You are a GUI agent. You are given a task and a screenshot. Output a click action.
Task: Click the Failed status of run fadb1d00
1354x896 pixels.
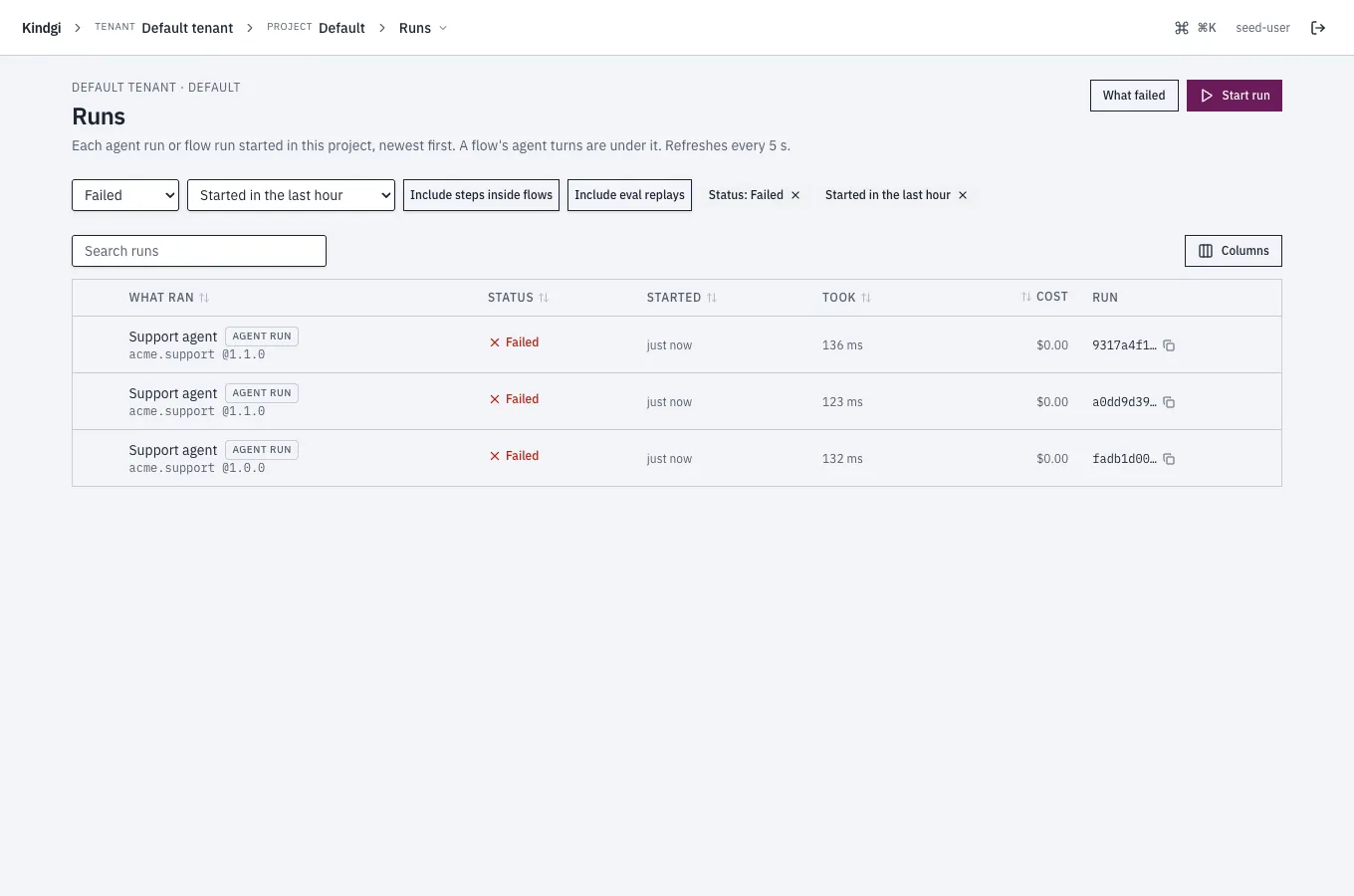(514, 456)
